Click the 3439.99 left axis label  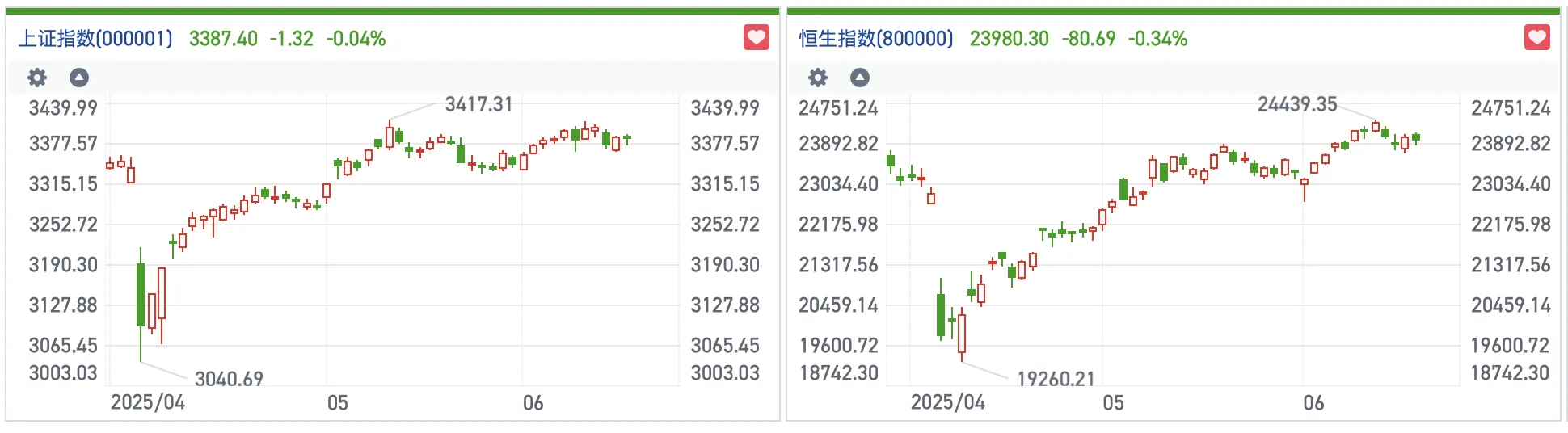[x=63, y=108]
